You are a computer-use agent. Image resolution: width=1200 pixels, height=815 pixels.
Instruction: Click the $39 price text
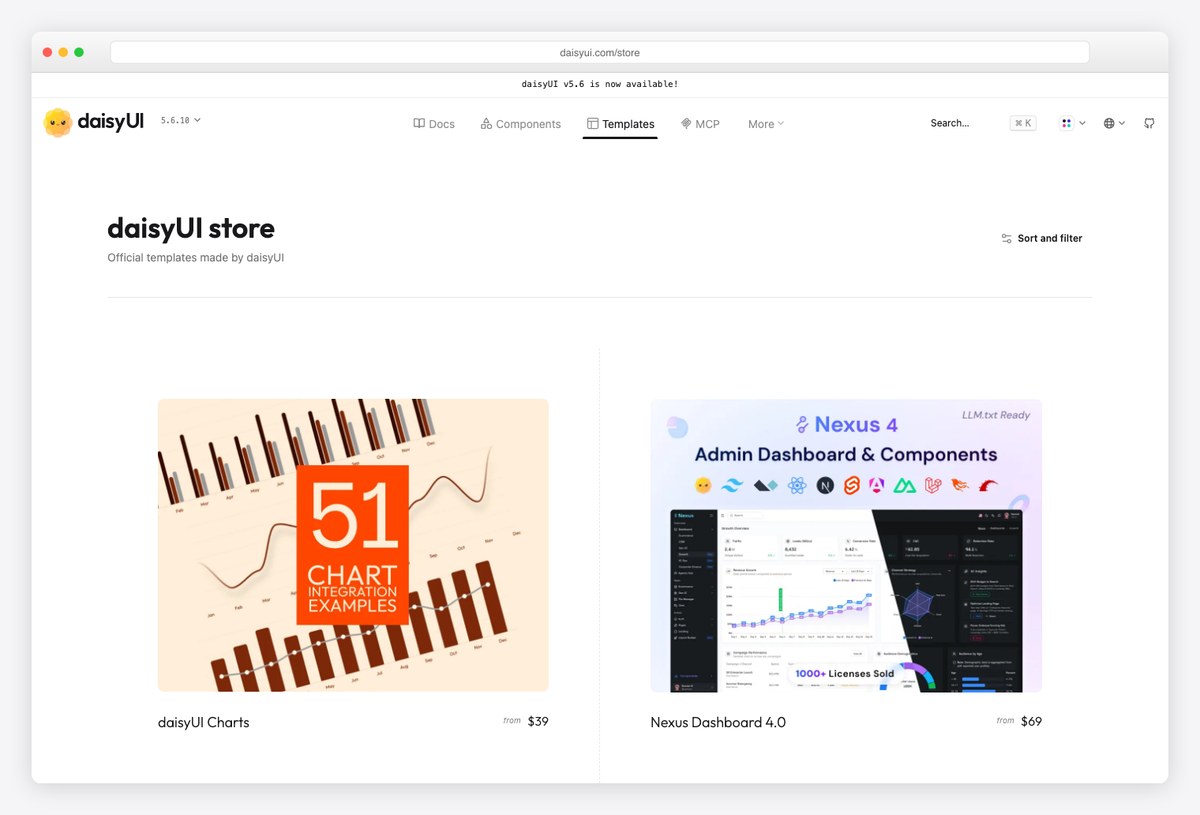tap(538, 721)
